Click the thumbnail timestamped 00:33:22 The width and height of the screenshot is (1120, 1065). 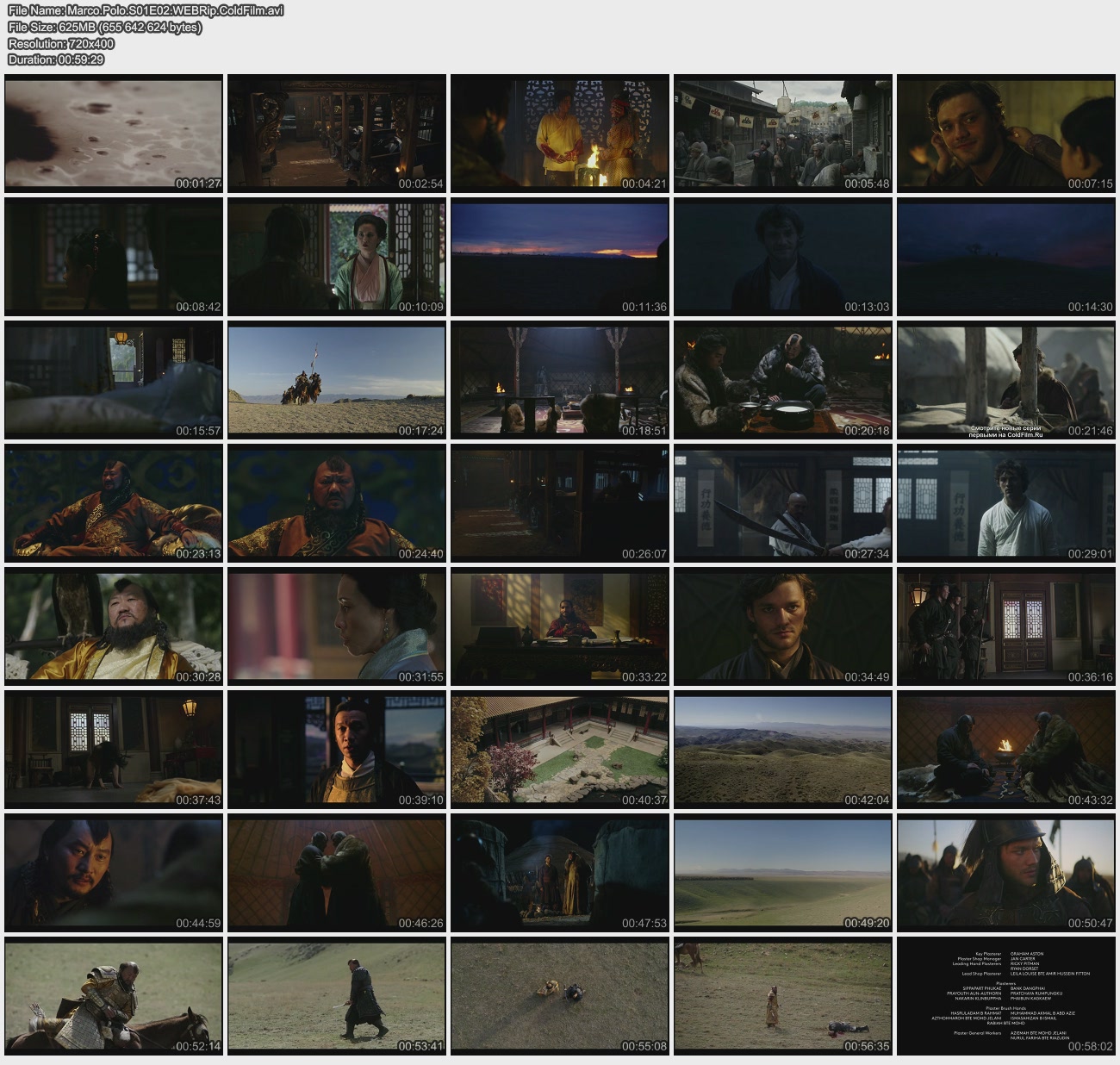tap(559, 627)
